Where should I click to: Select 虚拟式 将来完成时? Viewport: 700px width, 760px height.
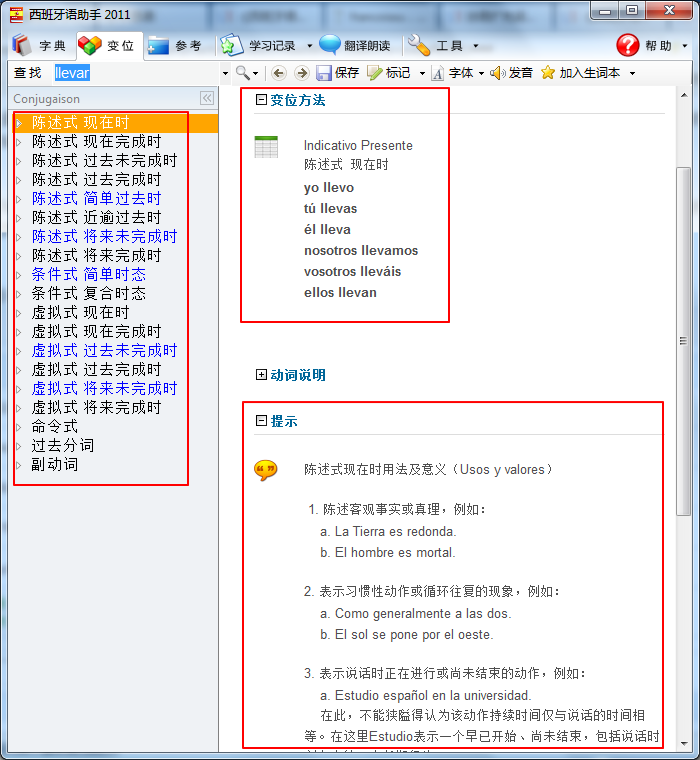(x=97, y=408)
